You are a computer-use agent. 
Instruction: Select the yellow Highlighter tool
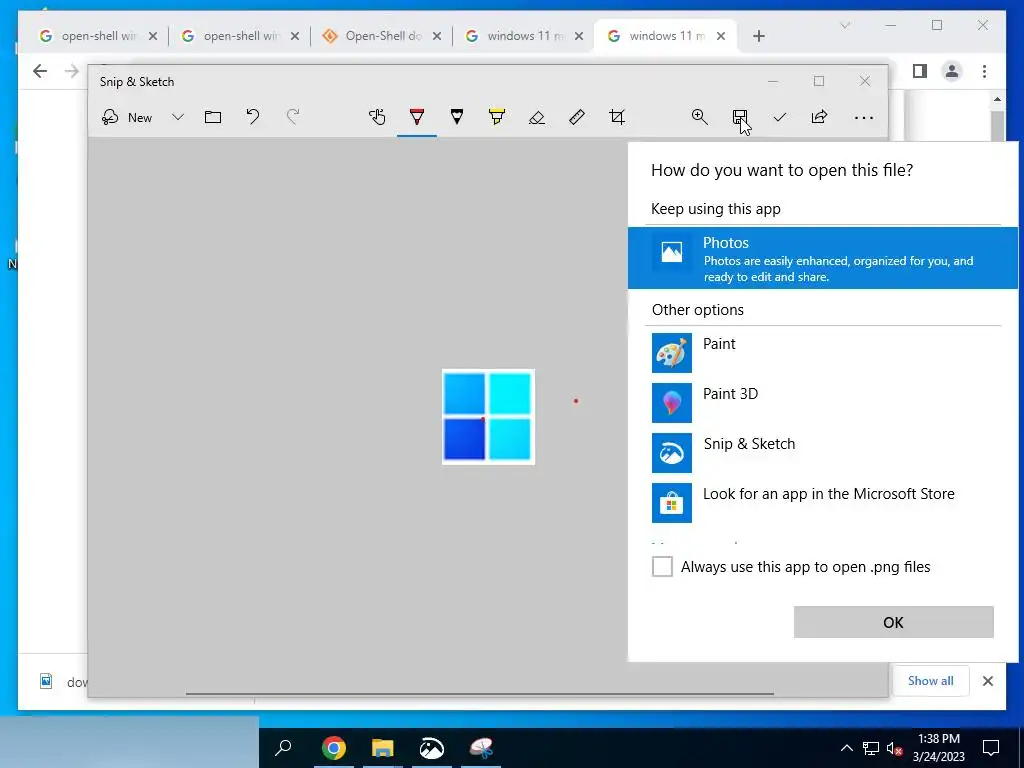point(497,118)
